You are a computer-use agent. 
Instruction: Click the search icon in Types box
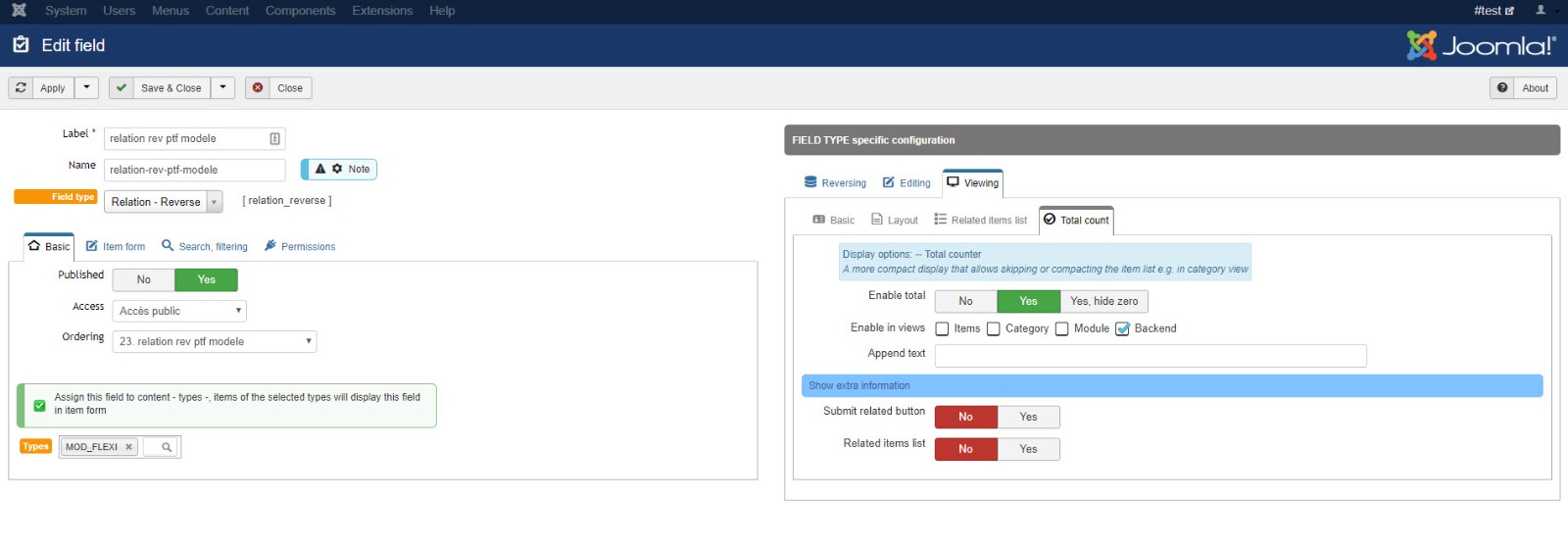(x=167, y=447)
